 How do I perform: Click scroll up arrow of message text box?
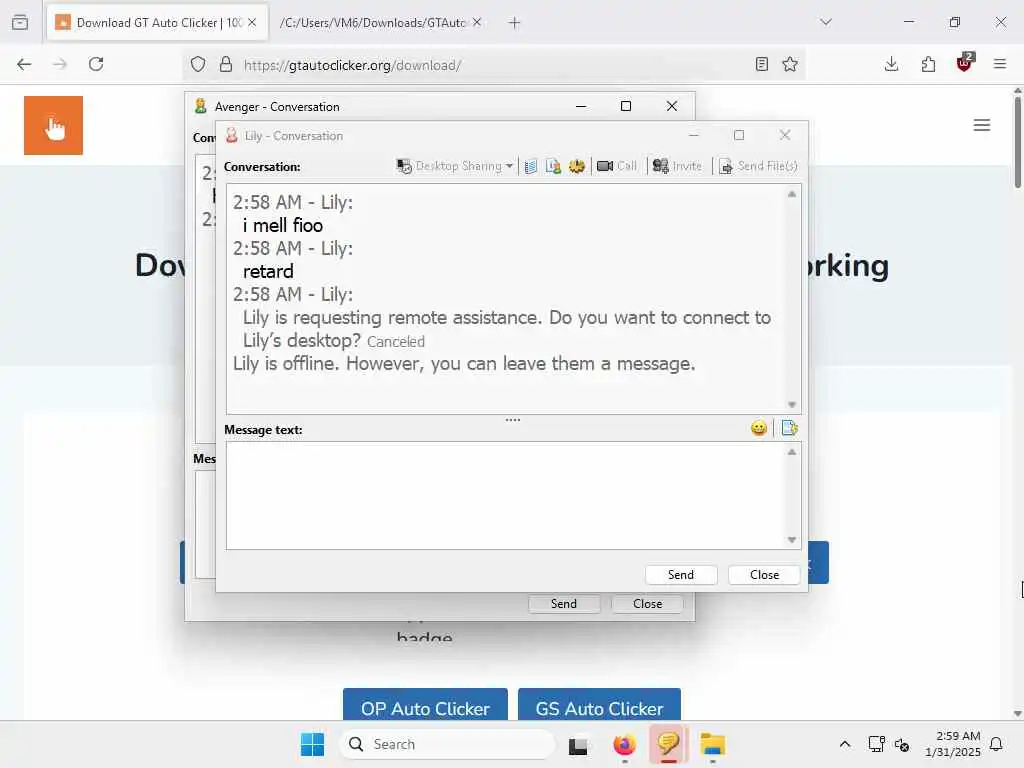point(792,452)
